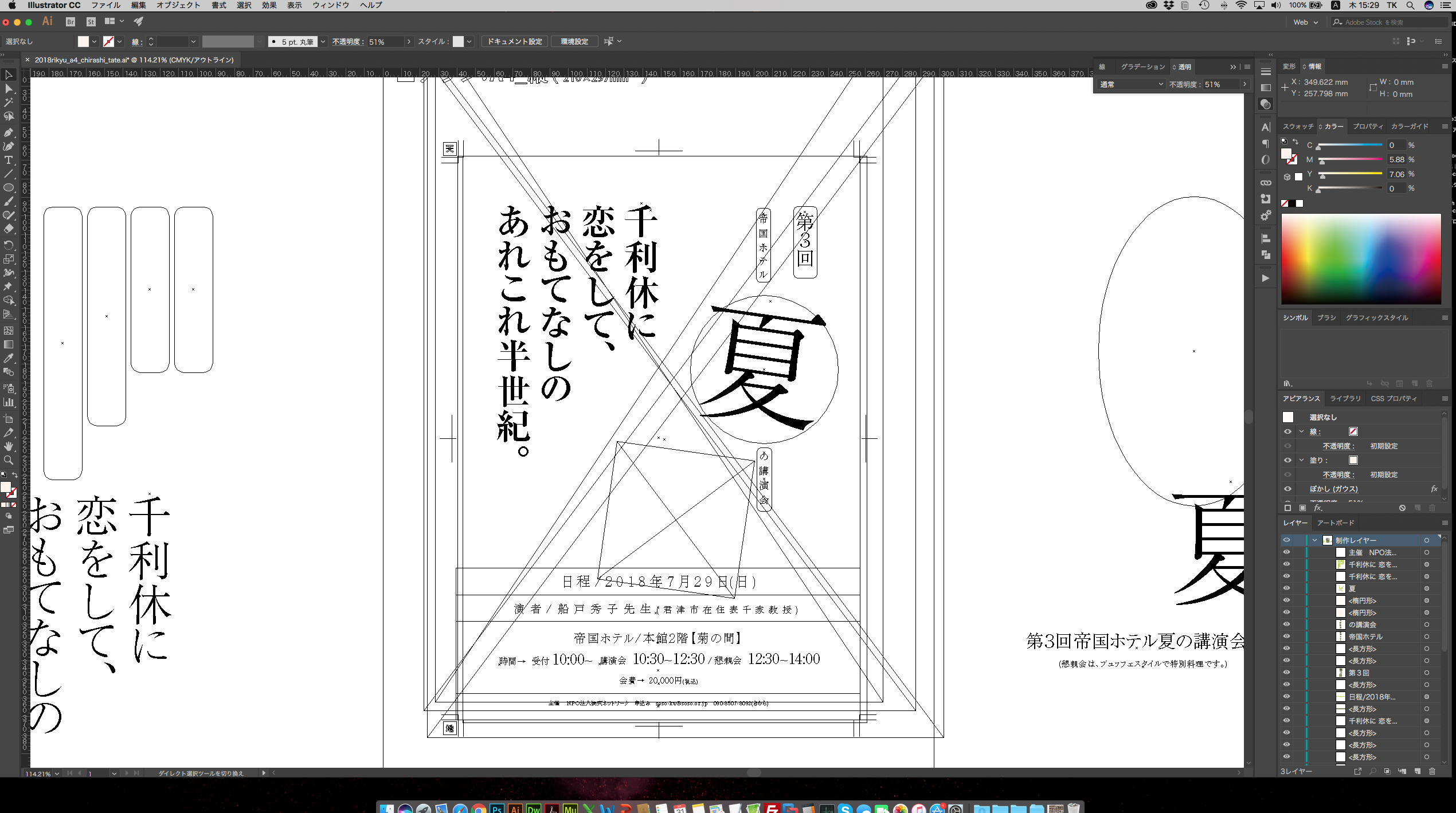Open the 通常 blend mode dropdown

click(x=1131, y=84)
